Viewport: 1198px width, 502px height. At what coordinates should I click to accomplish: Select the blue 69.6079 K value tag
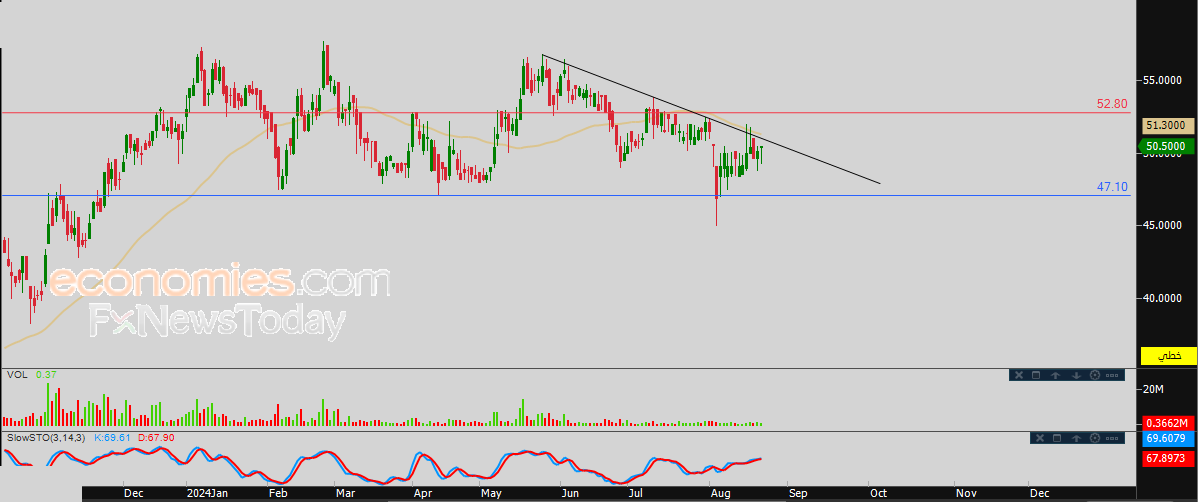(1166, 439)
